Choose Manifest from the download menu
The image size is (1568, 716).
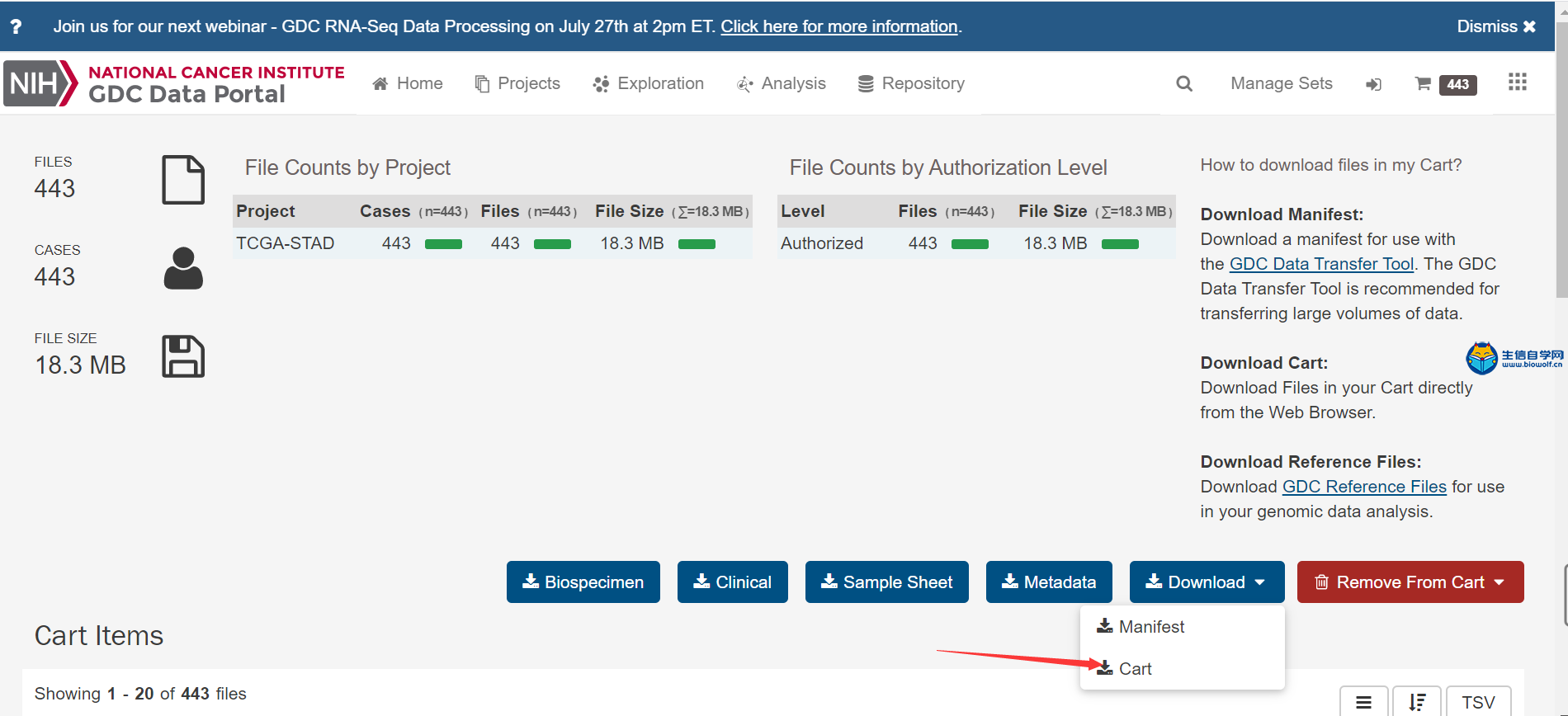[x=1182, y=627]
